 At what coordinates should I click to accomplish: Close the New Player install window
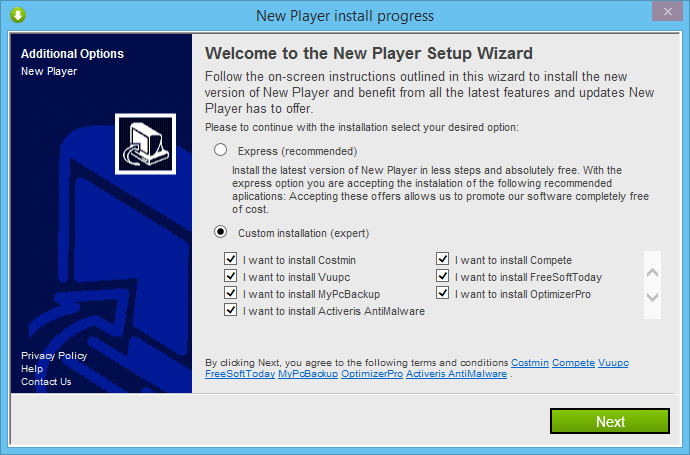668,11
